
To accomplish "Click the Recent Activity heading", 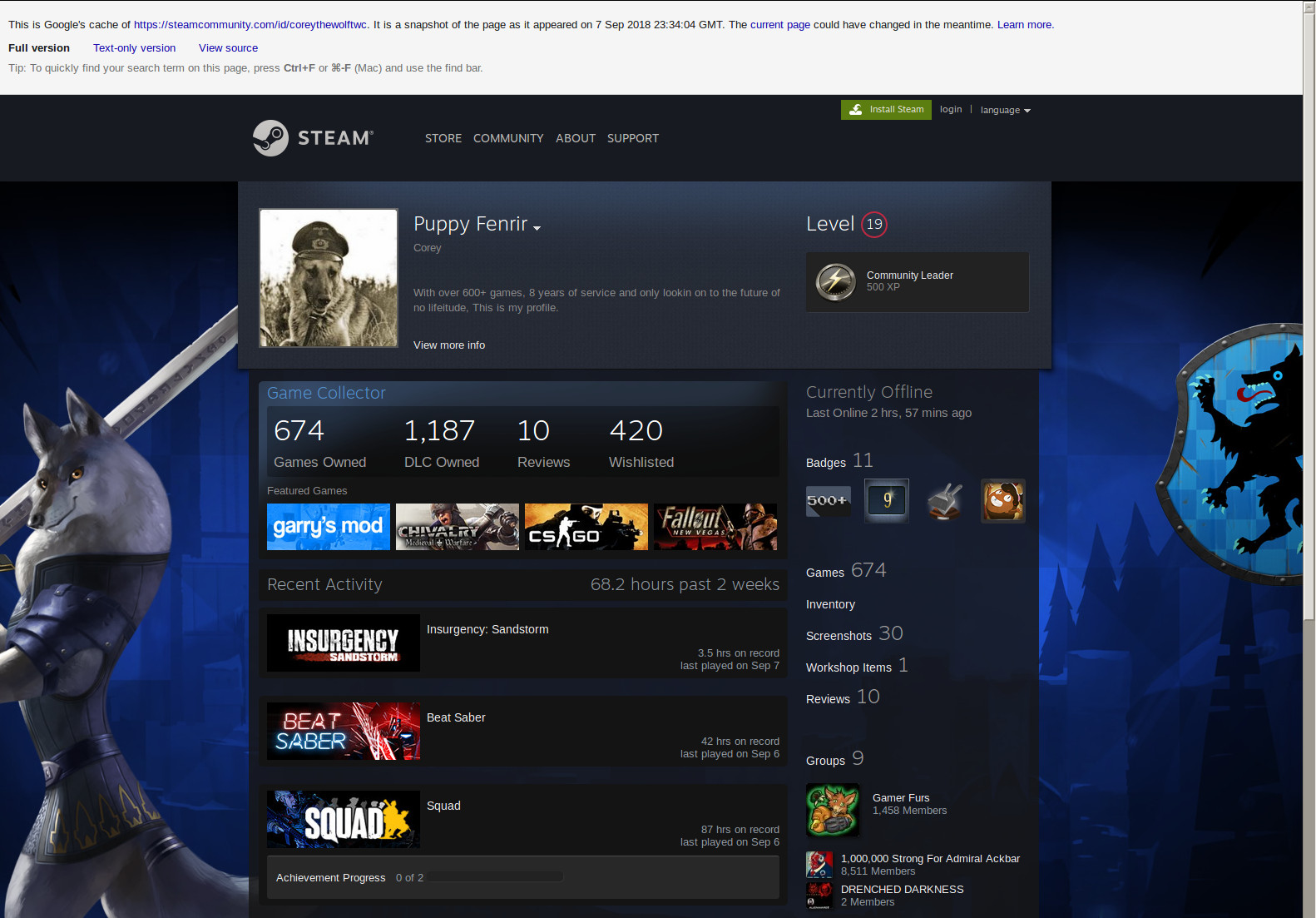I will coord(324,584).
